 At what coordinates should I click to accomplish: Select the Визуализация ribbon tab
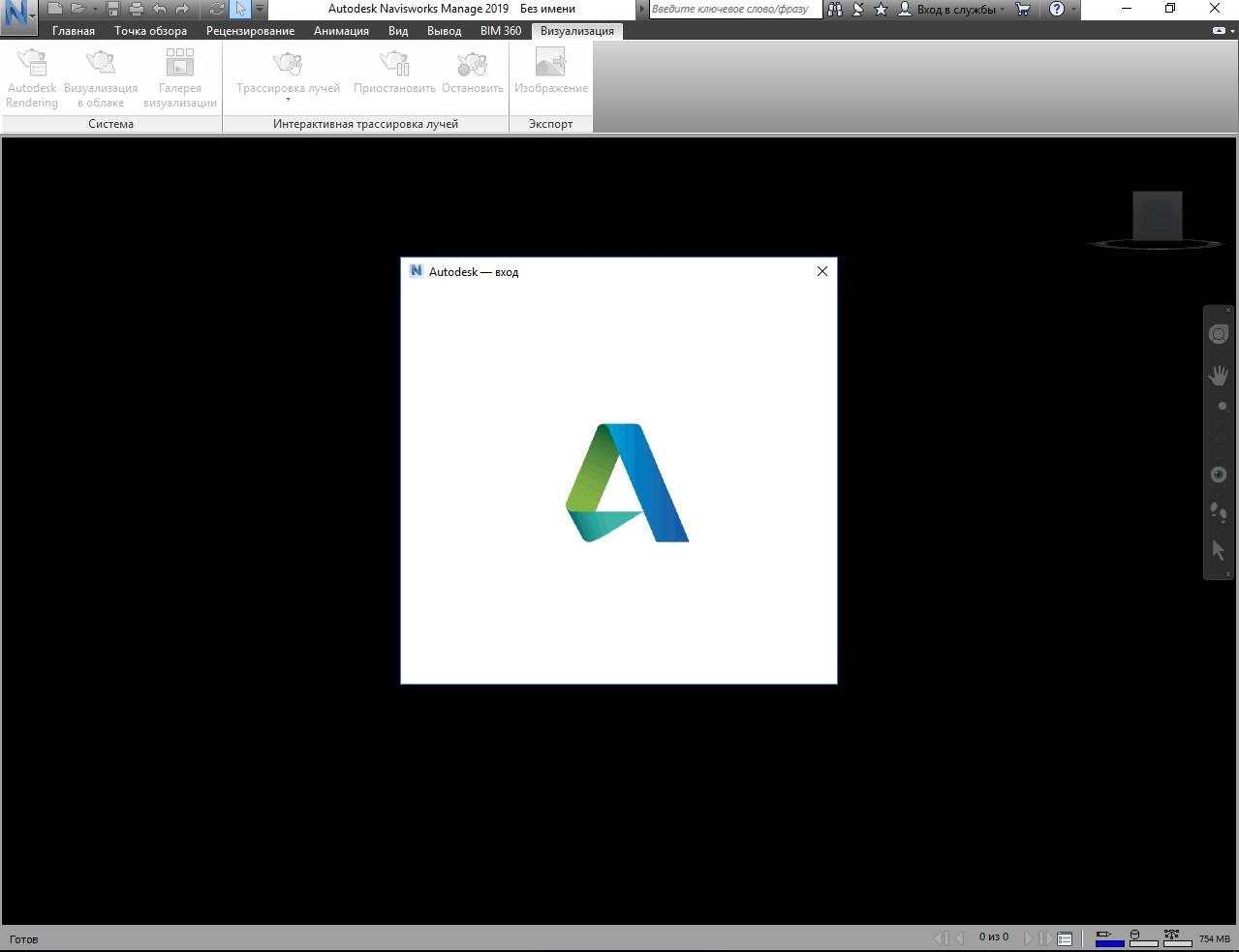tap(577, 31)
